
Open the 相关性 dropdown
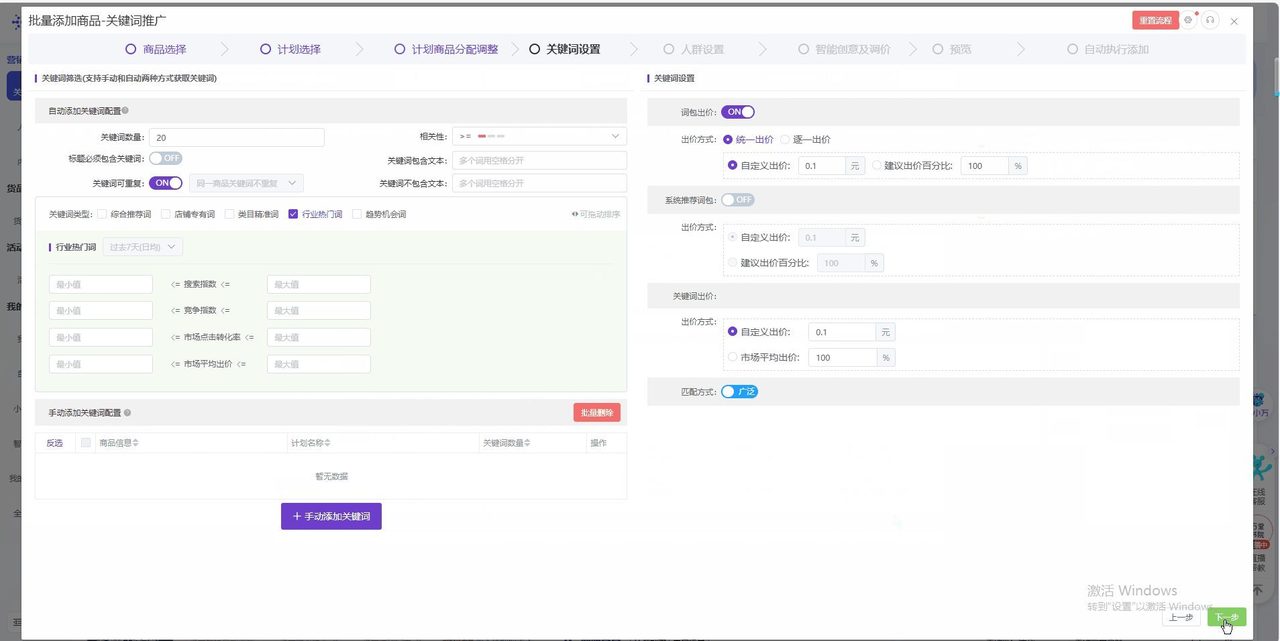[539, 136]
